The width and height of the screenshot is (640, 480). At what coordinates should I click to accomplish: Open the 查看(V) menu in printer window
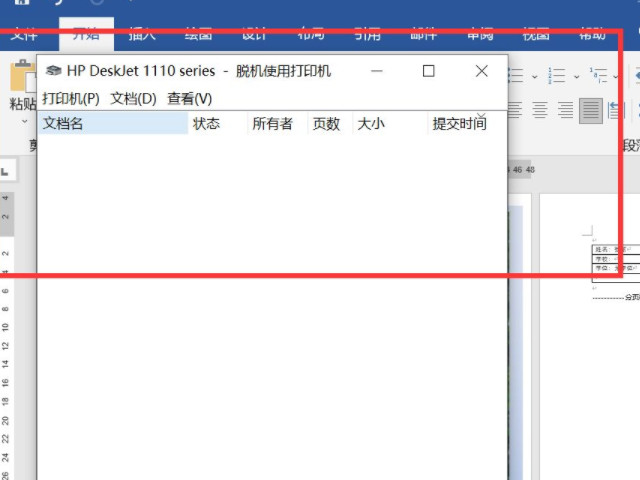point(189,99)
